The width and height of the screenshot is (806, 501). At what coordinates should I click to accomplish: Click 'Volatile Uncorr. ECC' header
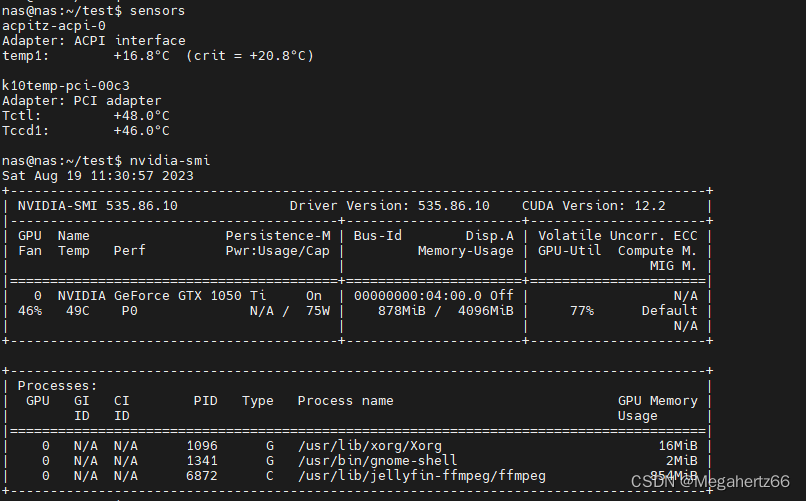pos(618,236)
